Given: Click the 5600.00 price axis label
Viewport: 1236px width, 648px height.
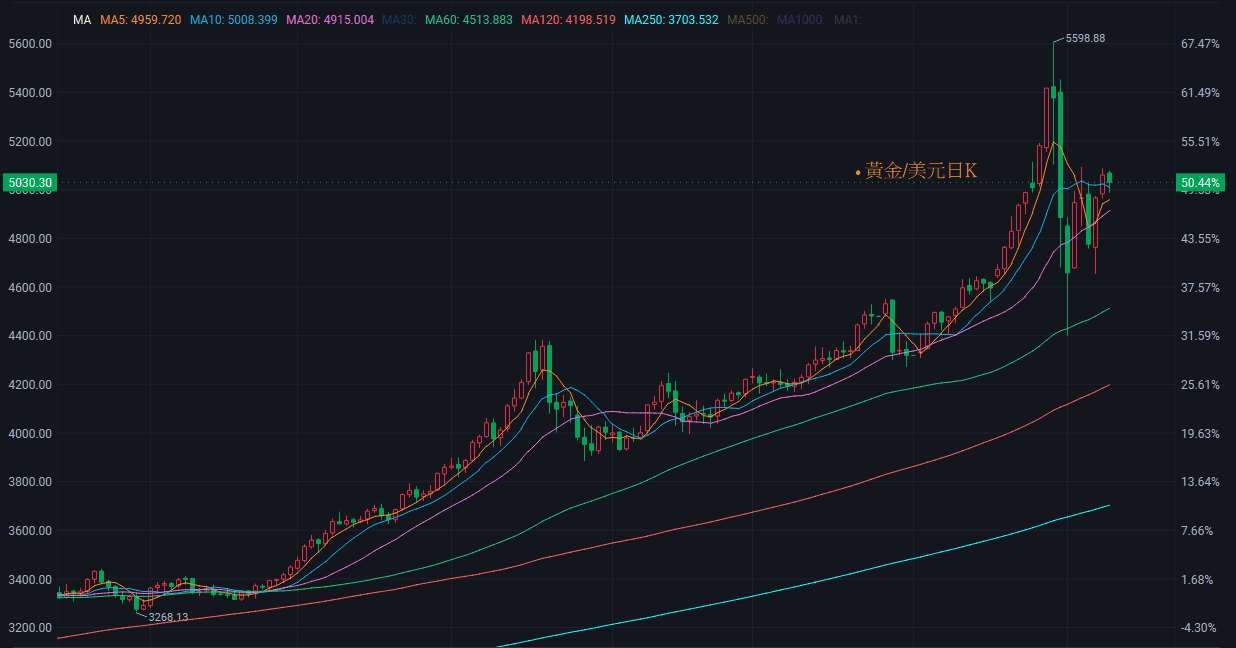Looking at the screenshot, I should click(x=29, y=44).
